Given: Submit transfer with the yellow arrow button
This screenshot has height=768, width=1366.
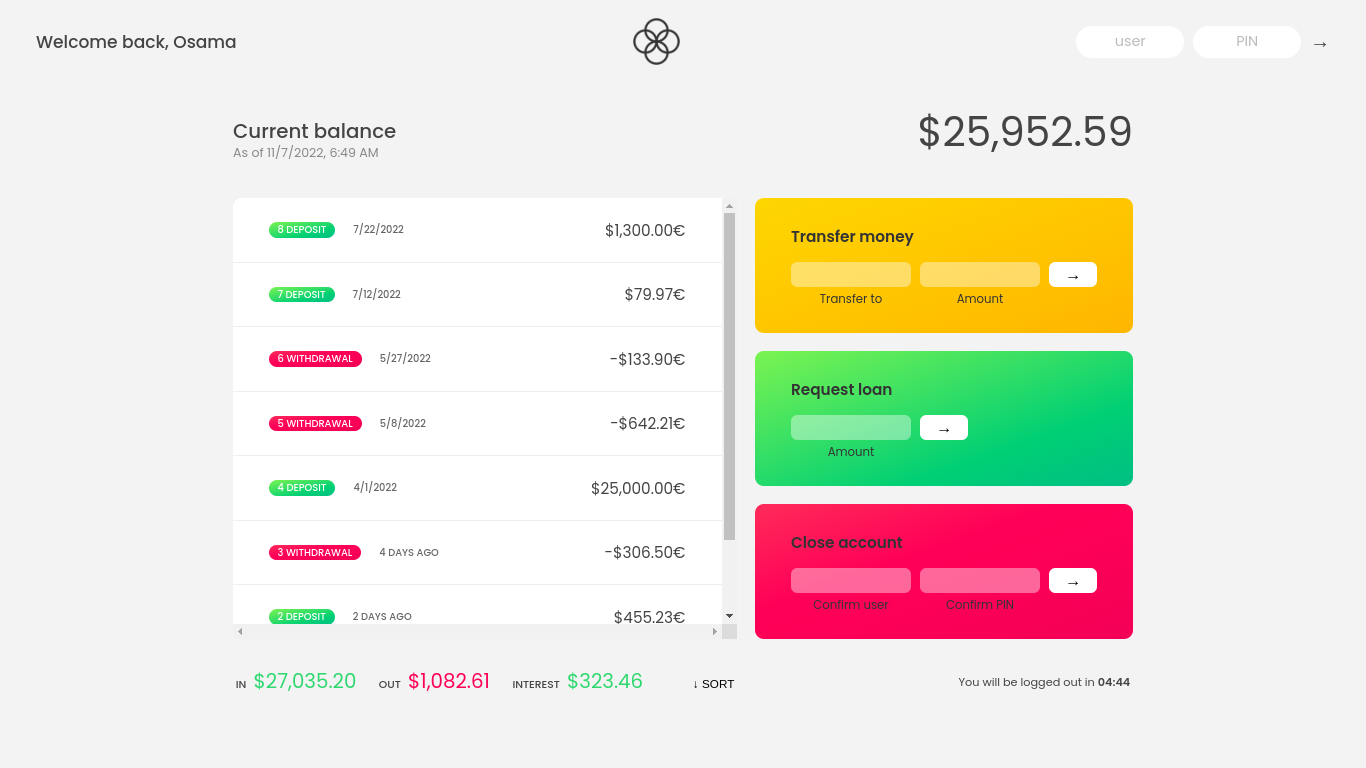Looking at the screenshot, I should tap(1072, 274).
